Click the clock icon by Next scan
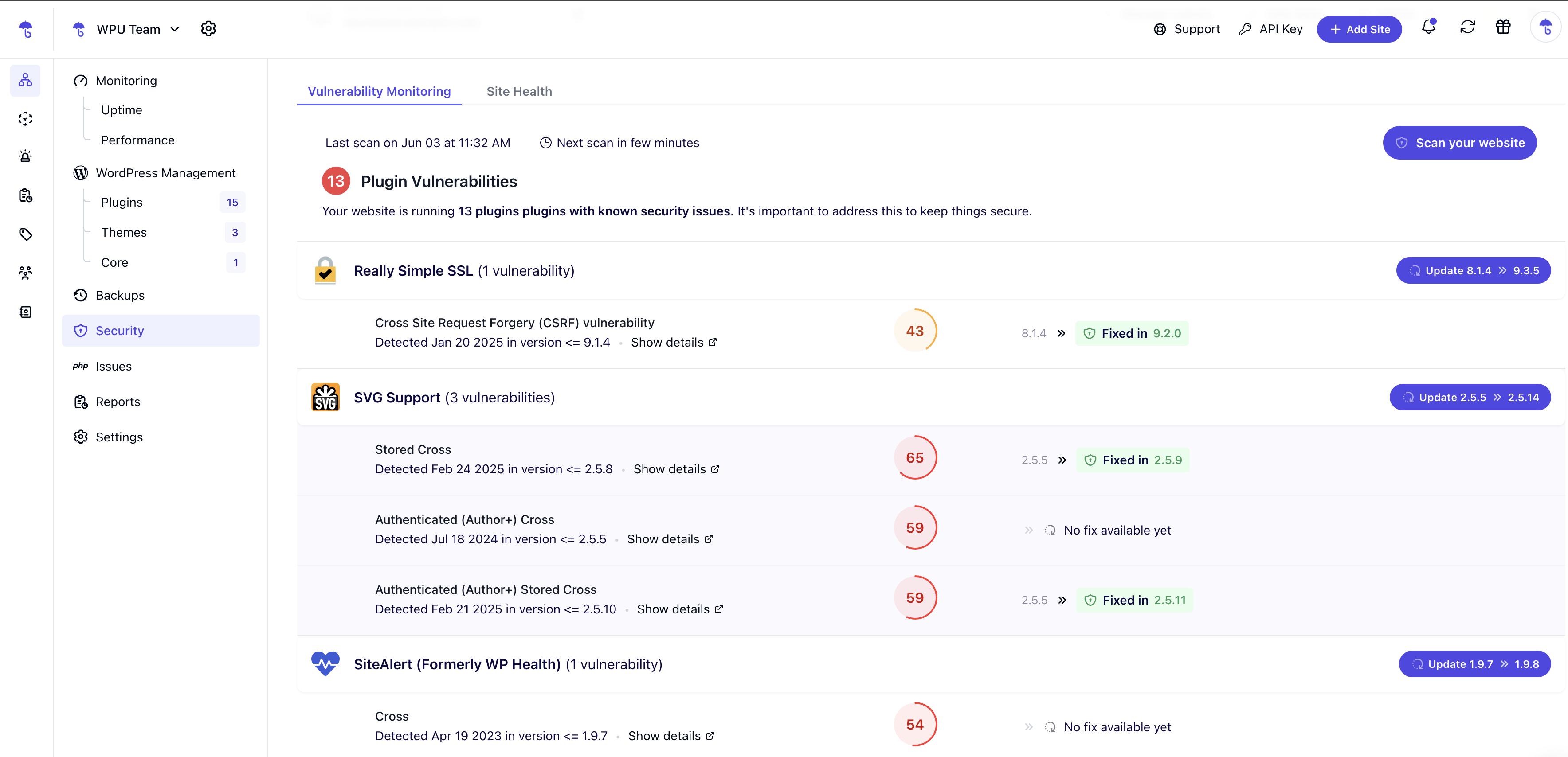 tap(545, 143)
